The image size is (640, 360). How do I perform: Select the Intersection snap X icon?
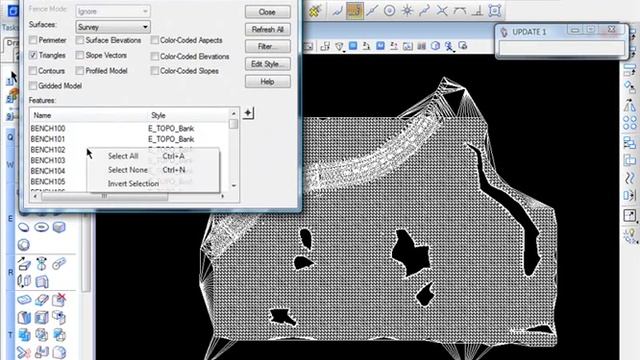442,11
